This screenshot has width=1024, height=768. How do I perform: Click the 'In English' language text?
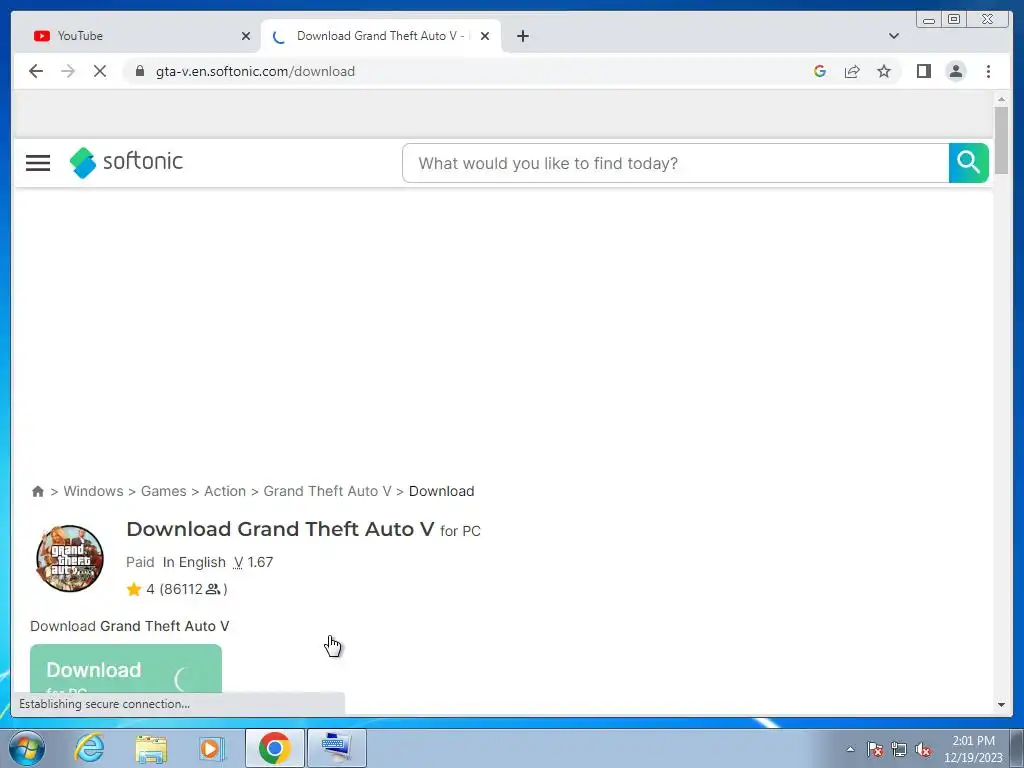point(194,562)
